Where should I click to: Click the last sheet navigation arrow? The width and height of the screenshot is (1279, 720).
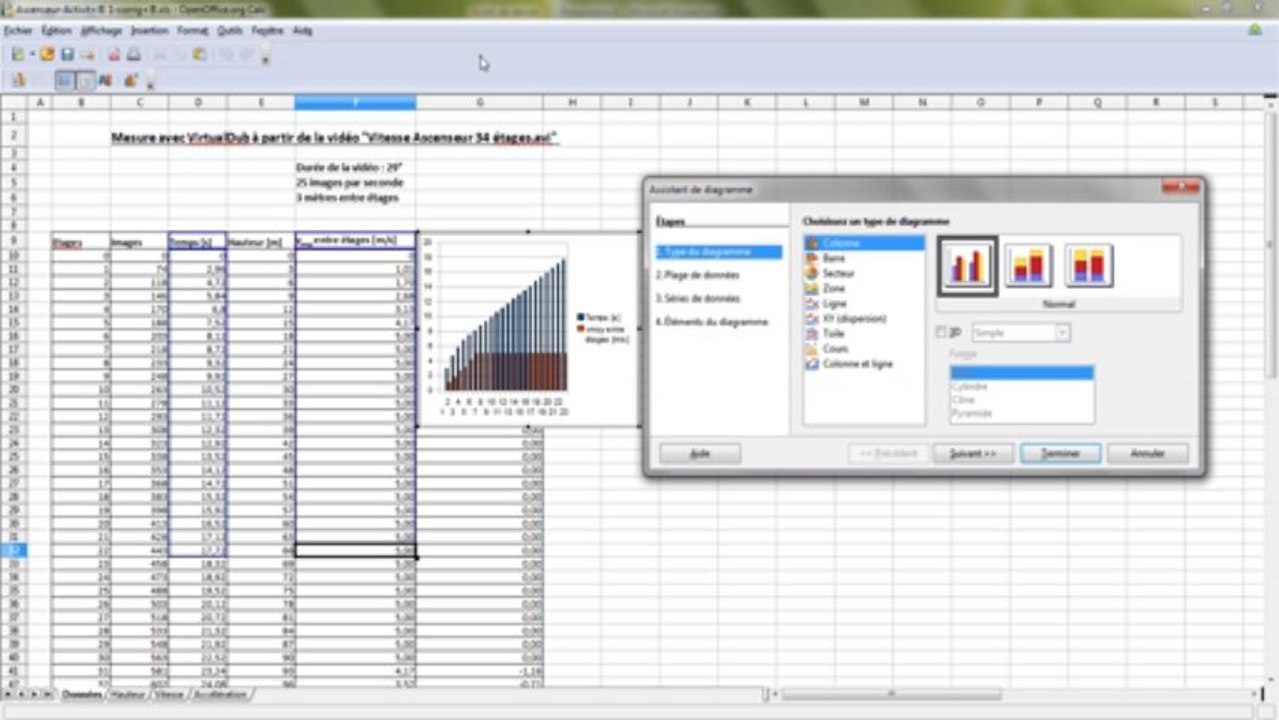(x=47, y=694)
